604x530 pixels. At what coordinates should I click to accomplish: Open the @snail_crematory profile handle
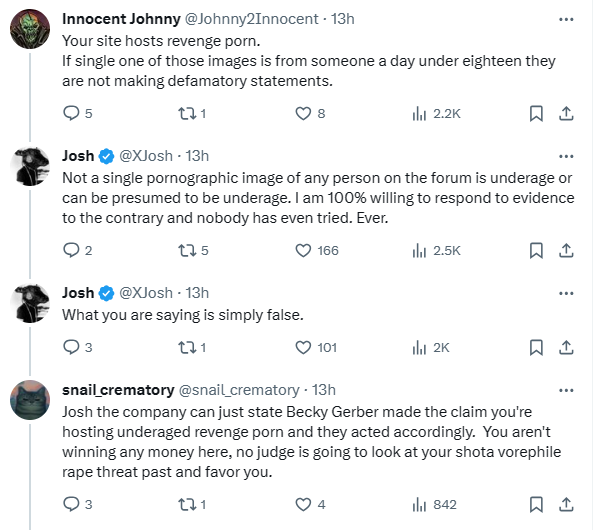pyautogui.click(x=239, y=389)
